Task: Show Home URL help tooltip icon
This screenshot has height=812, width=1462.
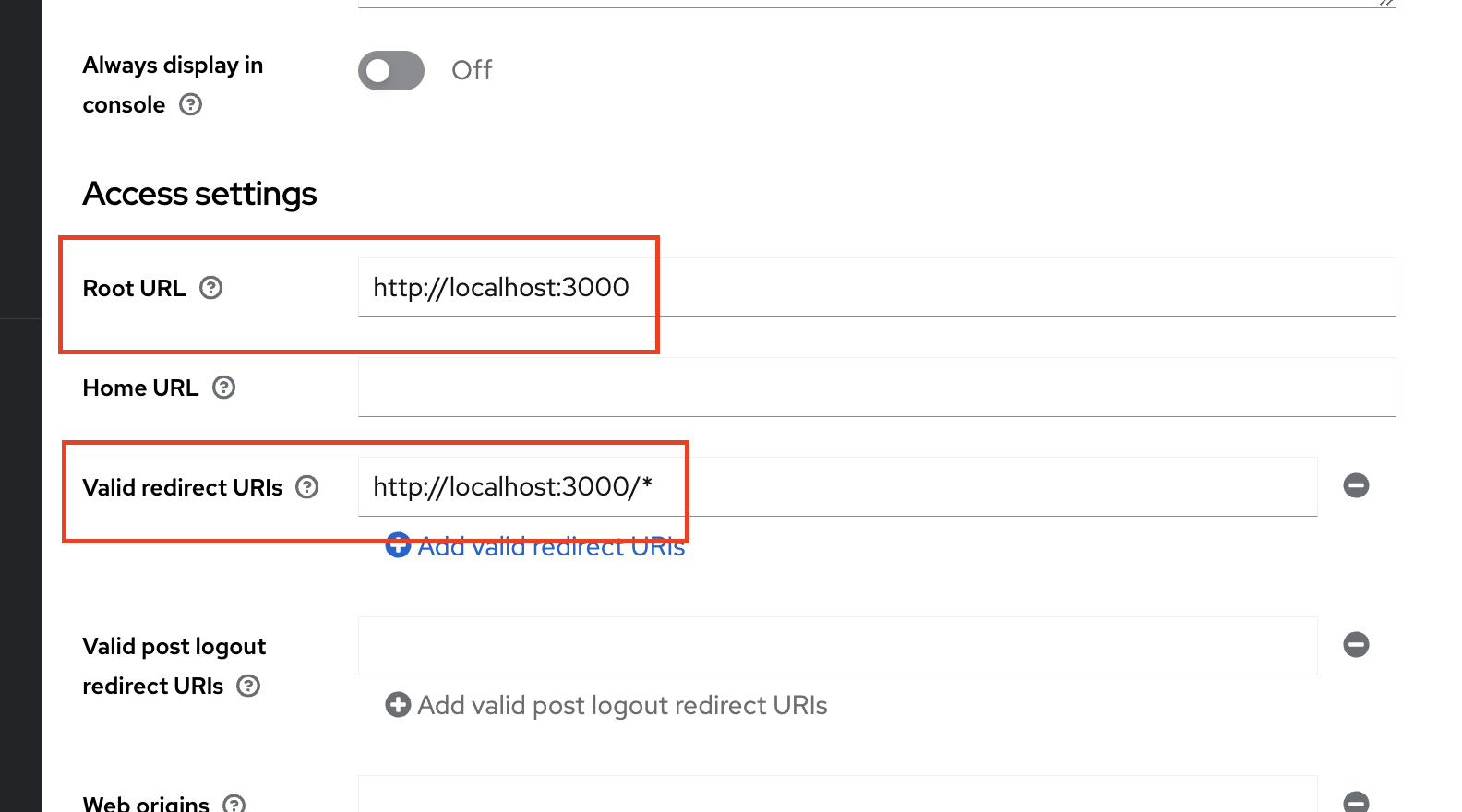Action: (224, 388)
